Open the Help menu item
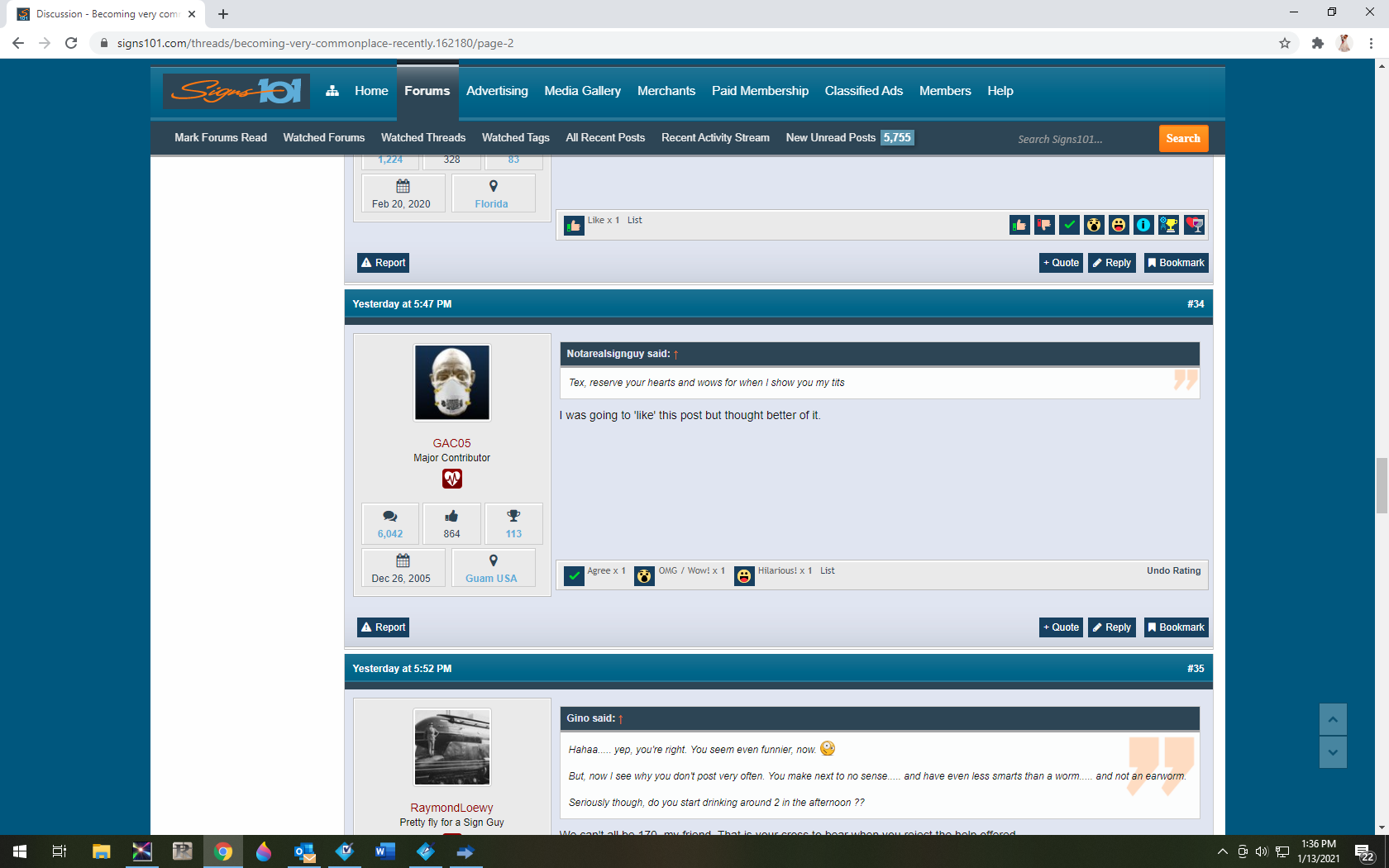This screenshot has width=1389, height=868. pos(1000,91)
